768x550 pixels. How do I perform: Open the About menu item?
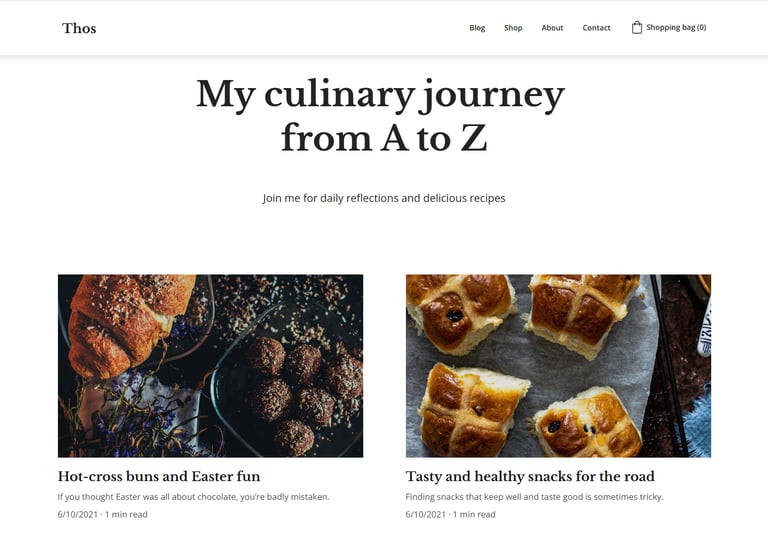tap(552, 28)
